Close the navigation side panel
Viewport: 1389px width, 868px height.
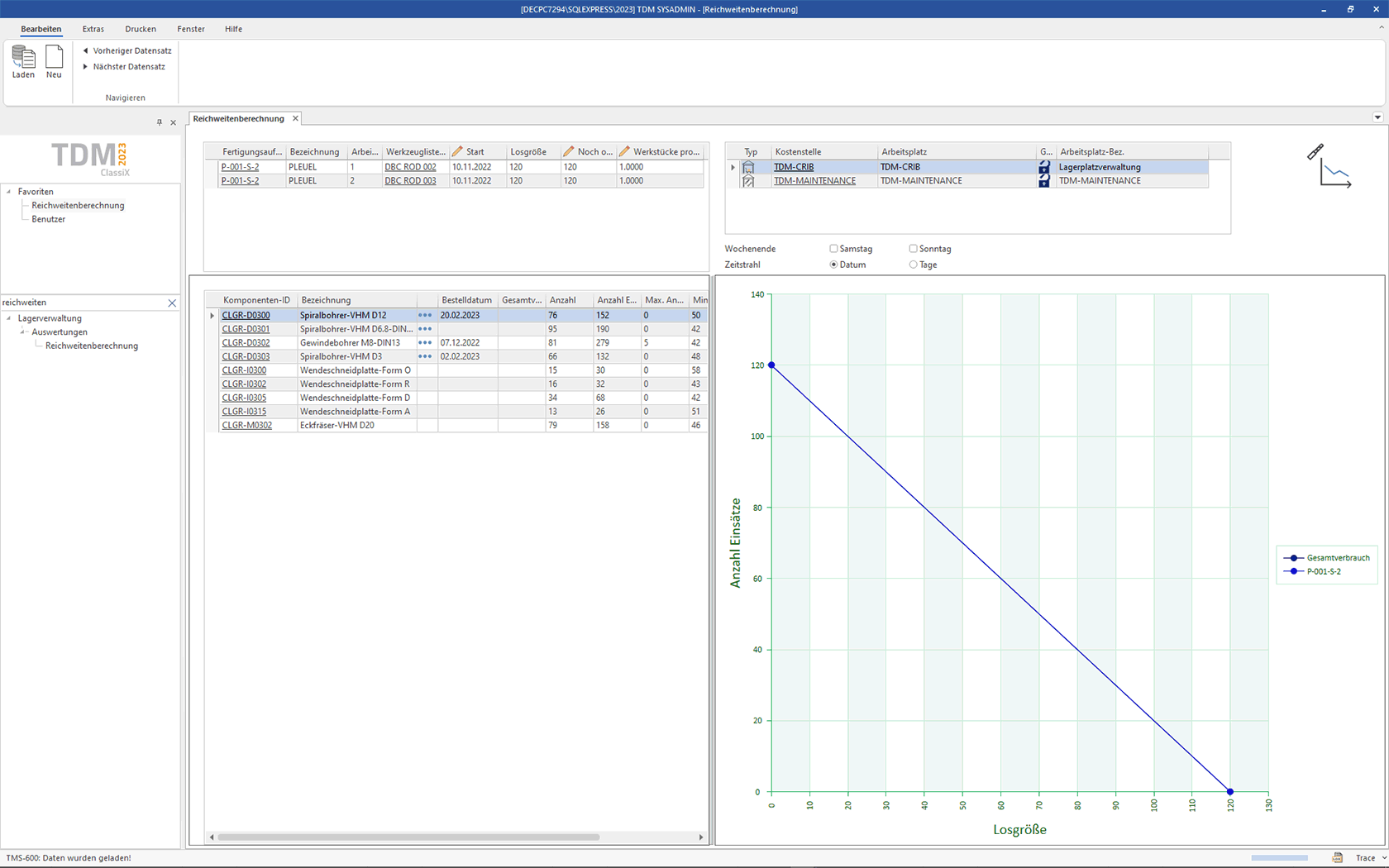pos(173,122)
